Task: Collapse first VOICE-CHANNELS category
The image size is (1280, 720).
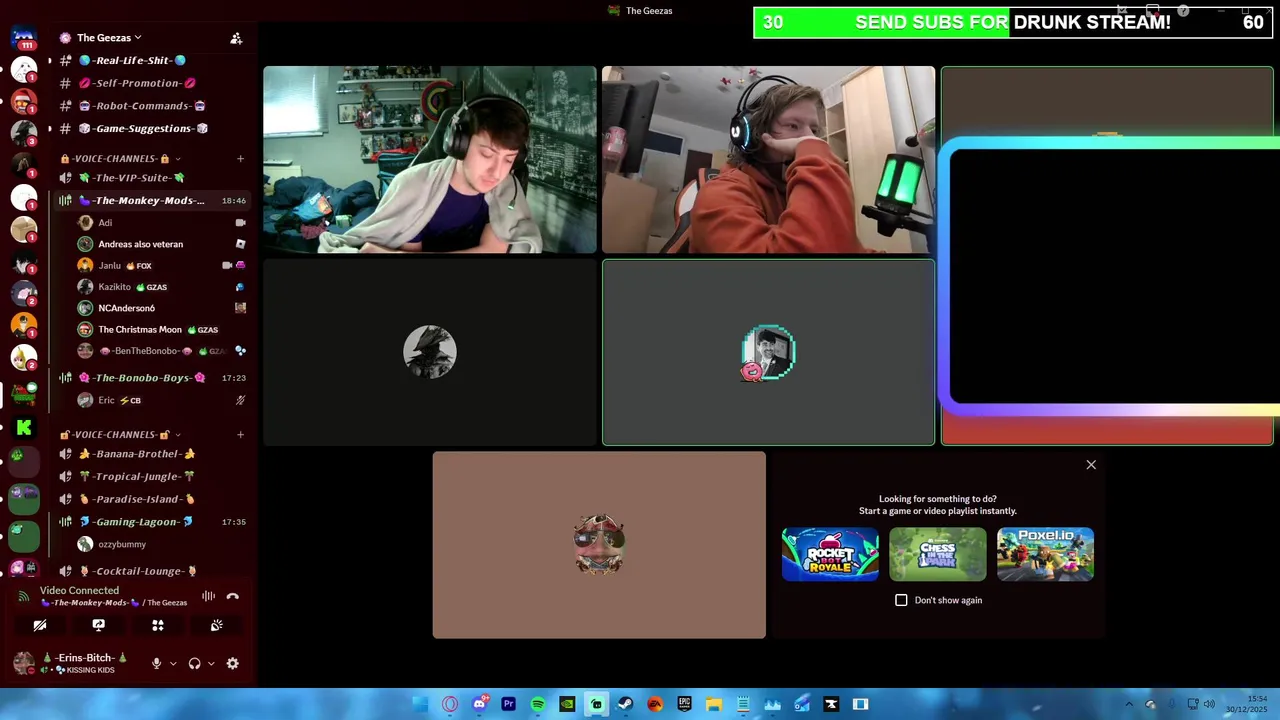Action: click(x=120, y=158)
